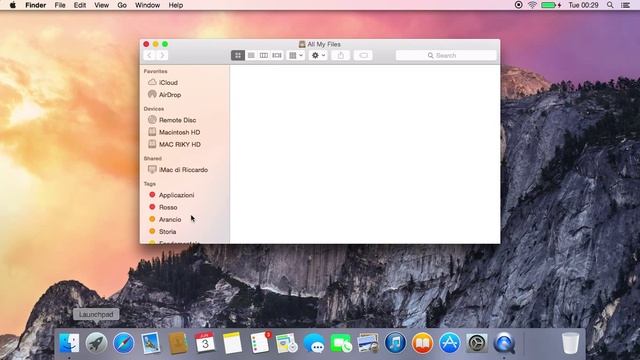Open QuickTime Player from the Dock

coord(504,343)
